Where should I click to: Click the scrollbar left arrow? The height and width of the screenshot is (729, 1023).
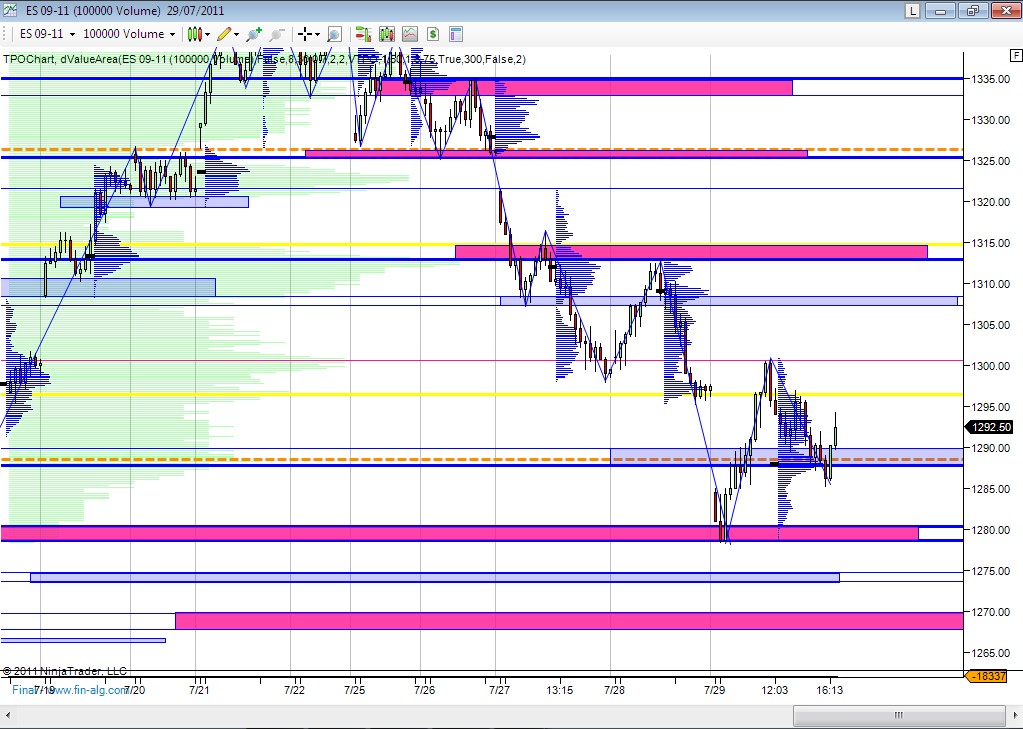8,716
